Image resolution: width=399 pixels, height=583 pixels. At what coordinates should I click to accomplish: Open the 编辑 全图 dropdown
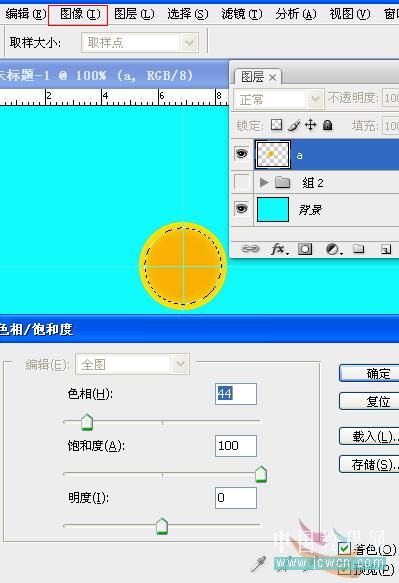(x=132, y=364)
